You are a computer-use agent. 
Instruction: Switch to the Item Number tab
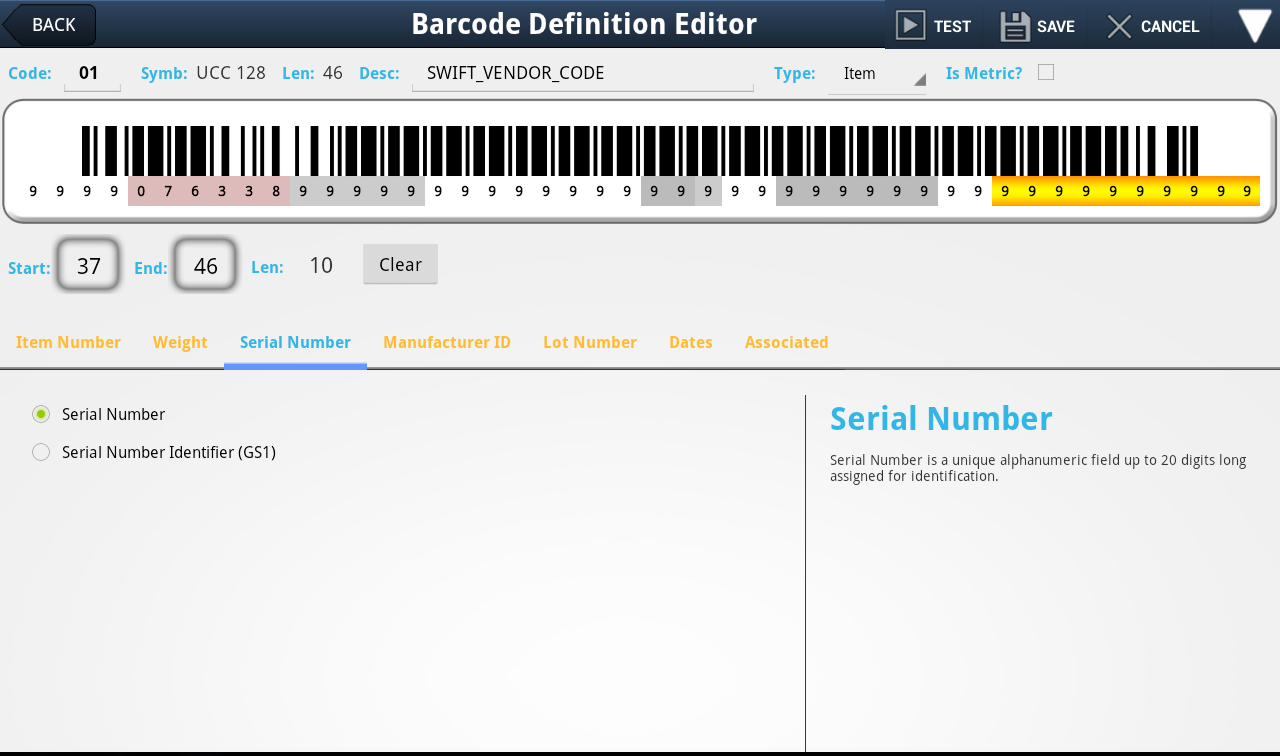(68, 343)
